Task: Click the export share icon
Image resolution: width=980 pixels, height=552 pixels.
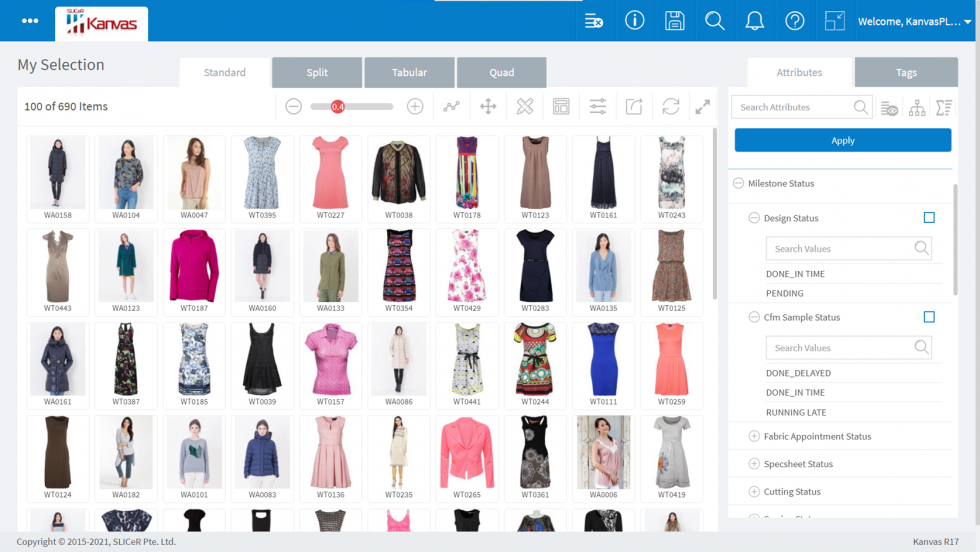Action: (634, 106)
